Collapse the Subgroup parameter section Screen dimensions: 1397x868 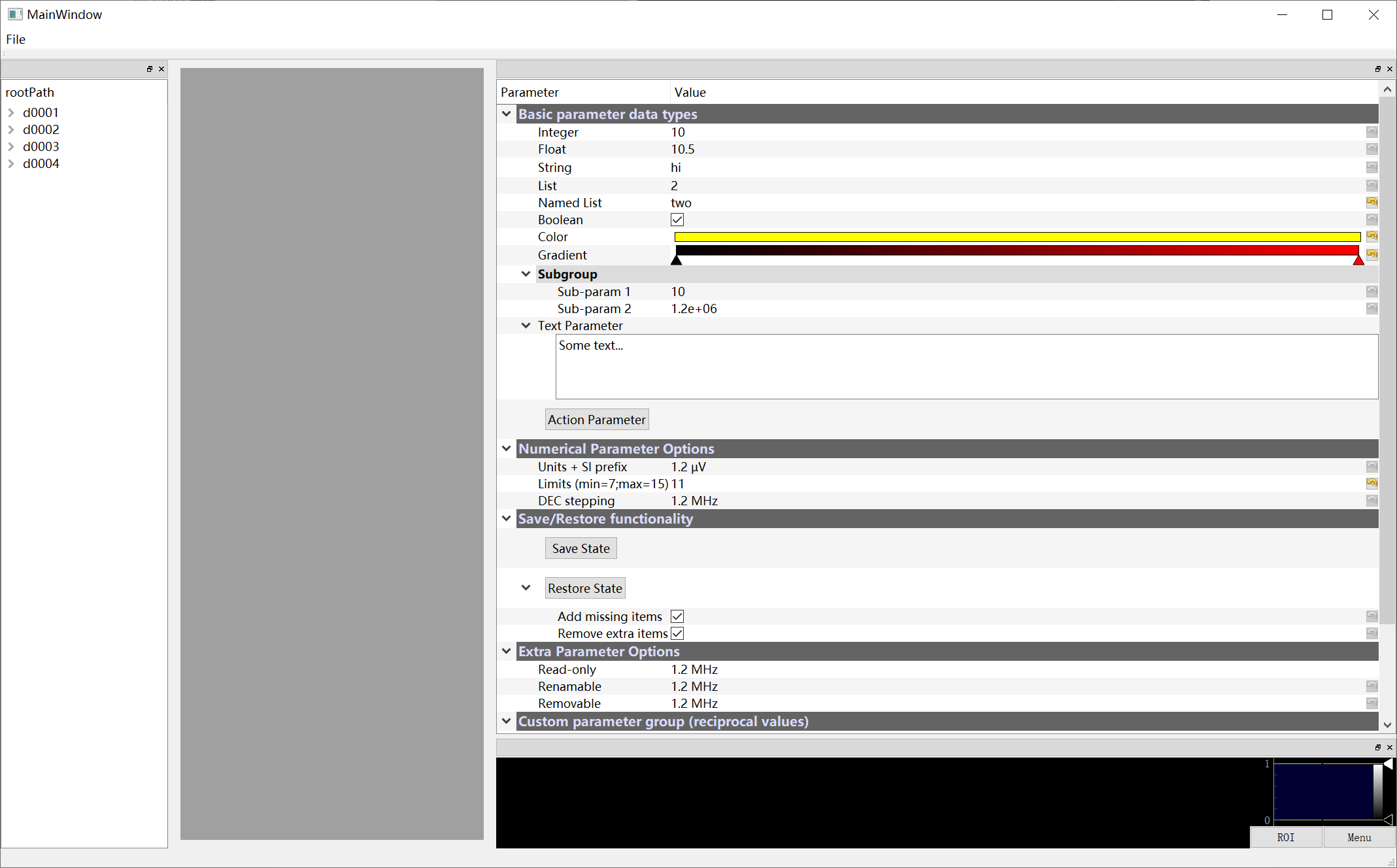(527, 274)
